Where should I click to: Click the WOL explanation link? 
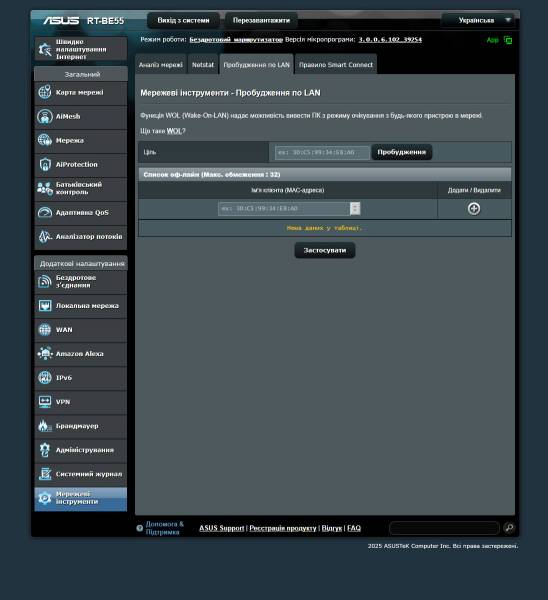point(174,131)
